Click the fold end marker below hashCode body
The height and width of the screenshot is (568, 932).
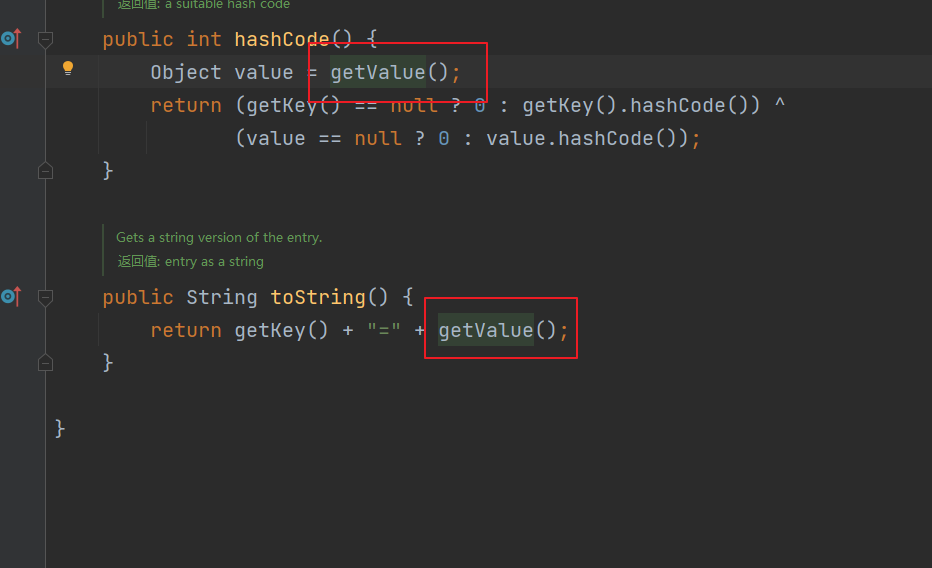click(x=45, y=171)
